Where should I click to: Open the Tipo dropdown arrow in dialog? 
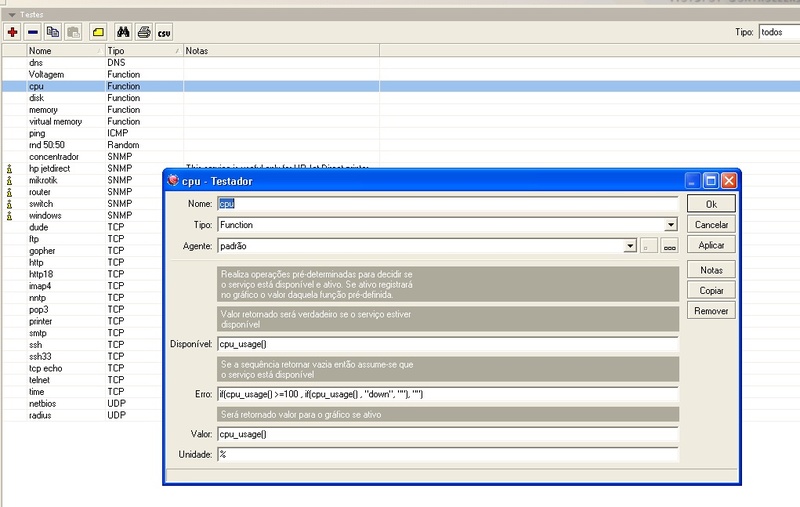click(x=670, y=225)
